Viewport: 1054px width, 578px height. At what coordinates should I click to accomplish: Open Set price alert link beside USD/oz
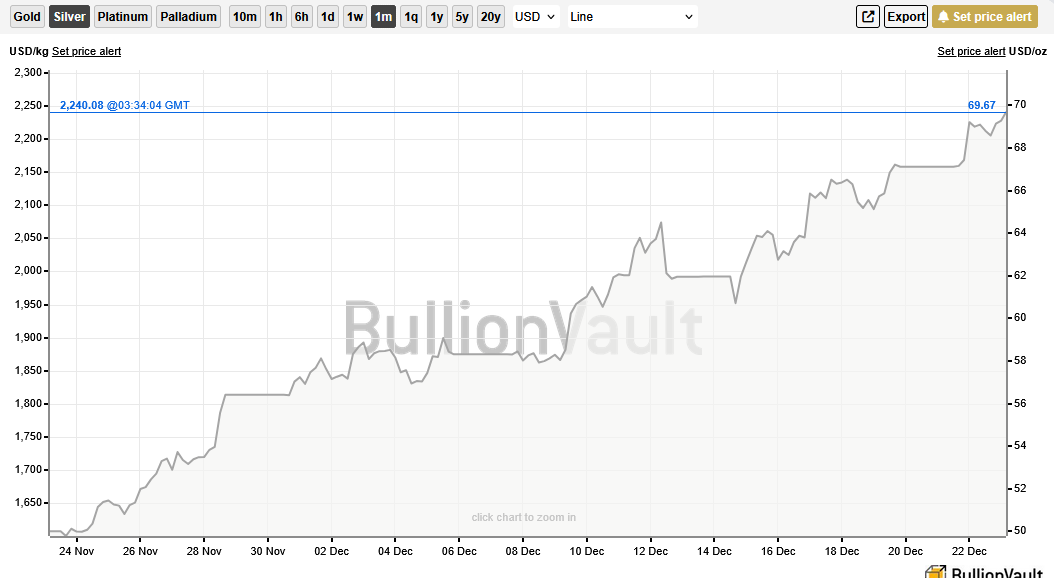click(971, 51)
